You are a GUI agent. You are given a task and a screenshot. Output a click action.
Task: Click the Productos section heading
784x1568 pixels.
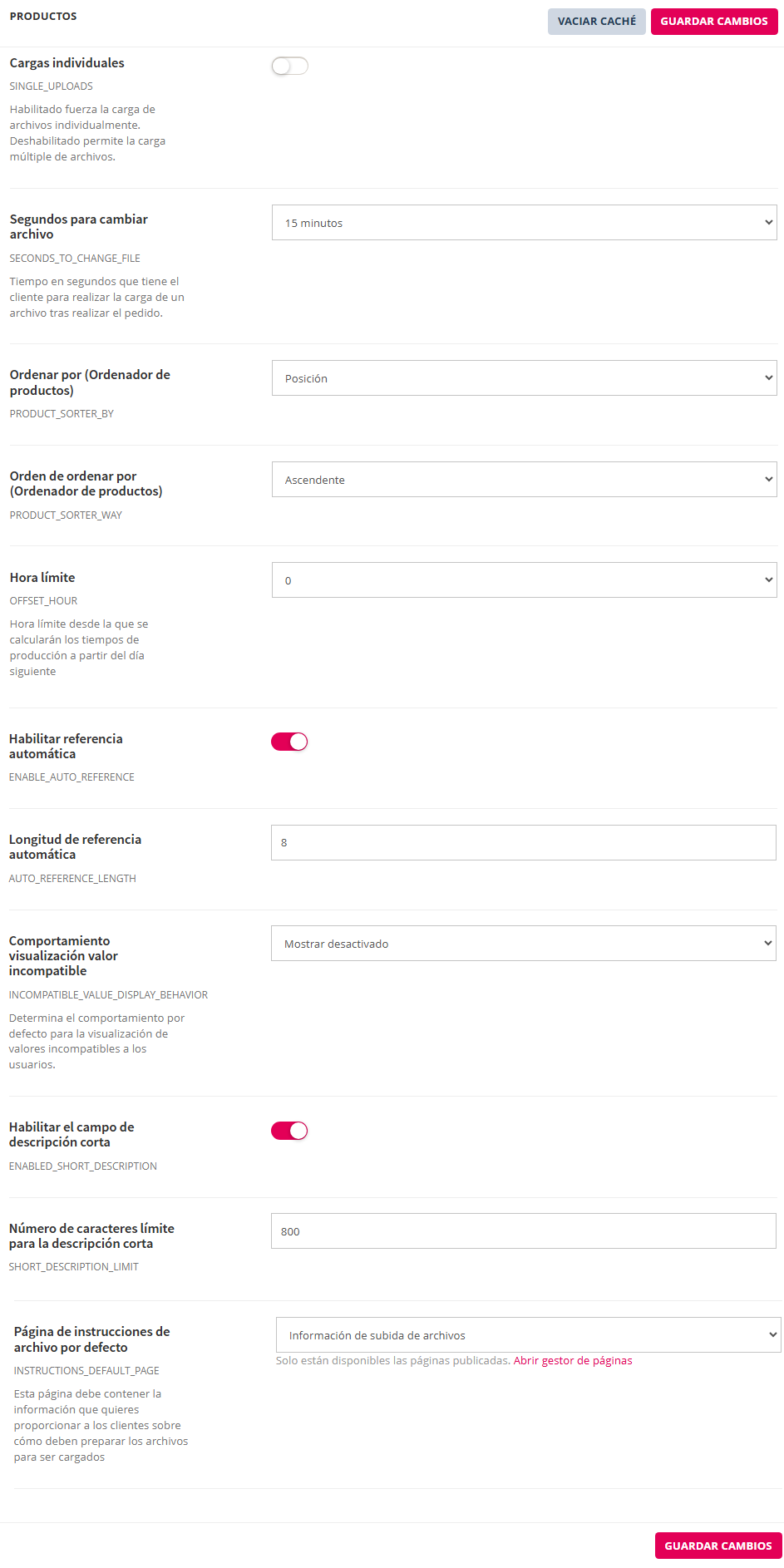[x=43, y=17]
